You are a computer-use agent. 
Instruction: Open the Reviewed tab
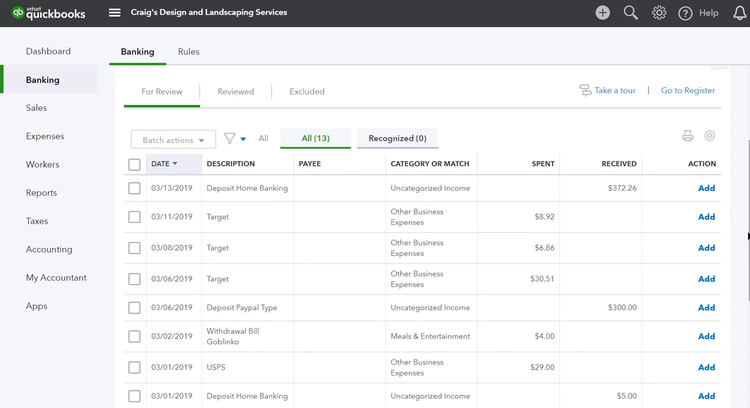tap(236, 91)
